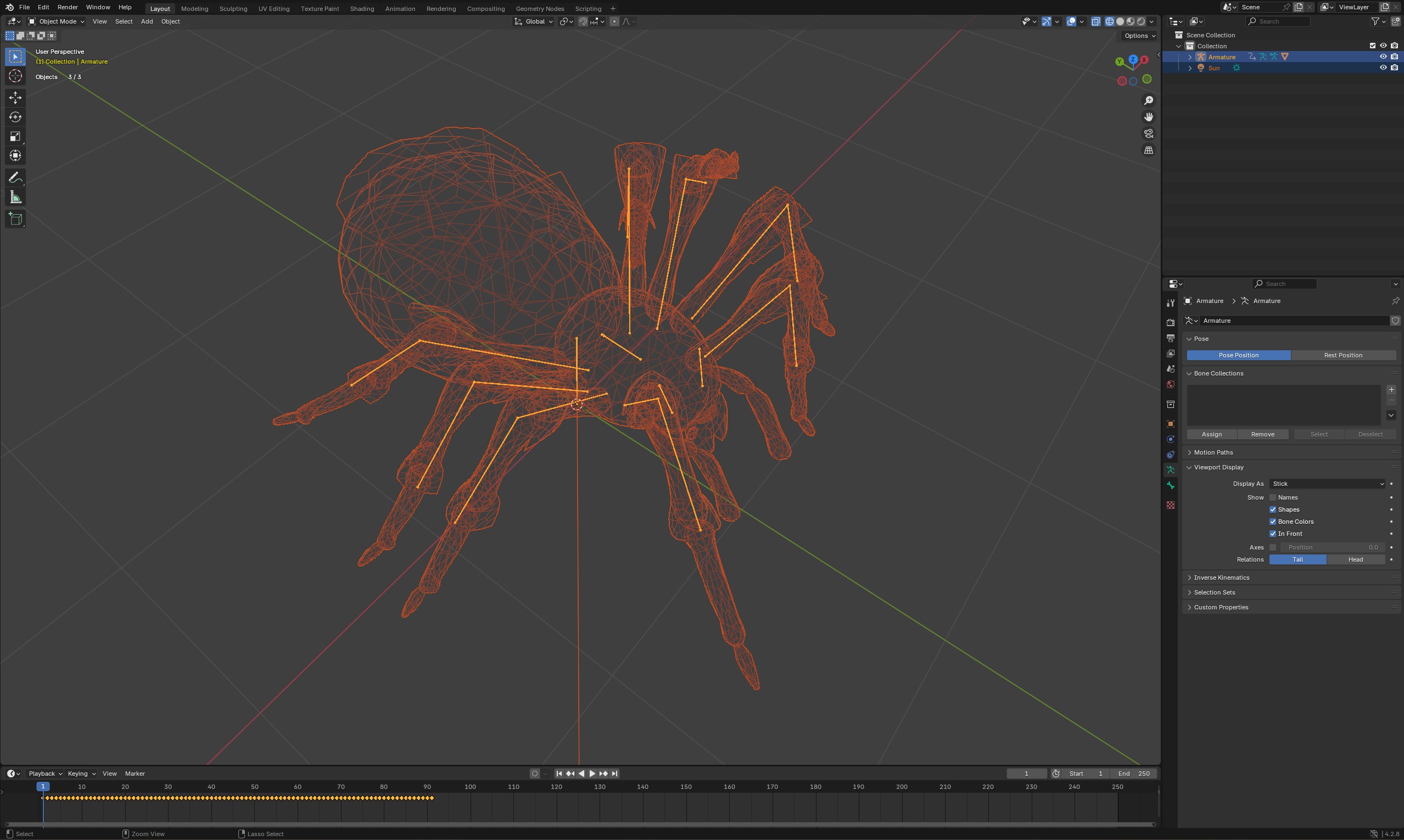
Task: Open the Render properties tab
Action: point(1170,322)
